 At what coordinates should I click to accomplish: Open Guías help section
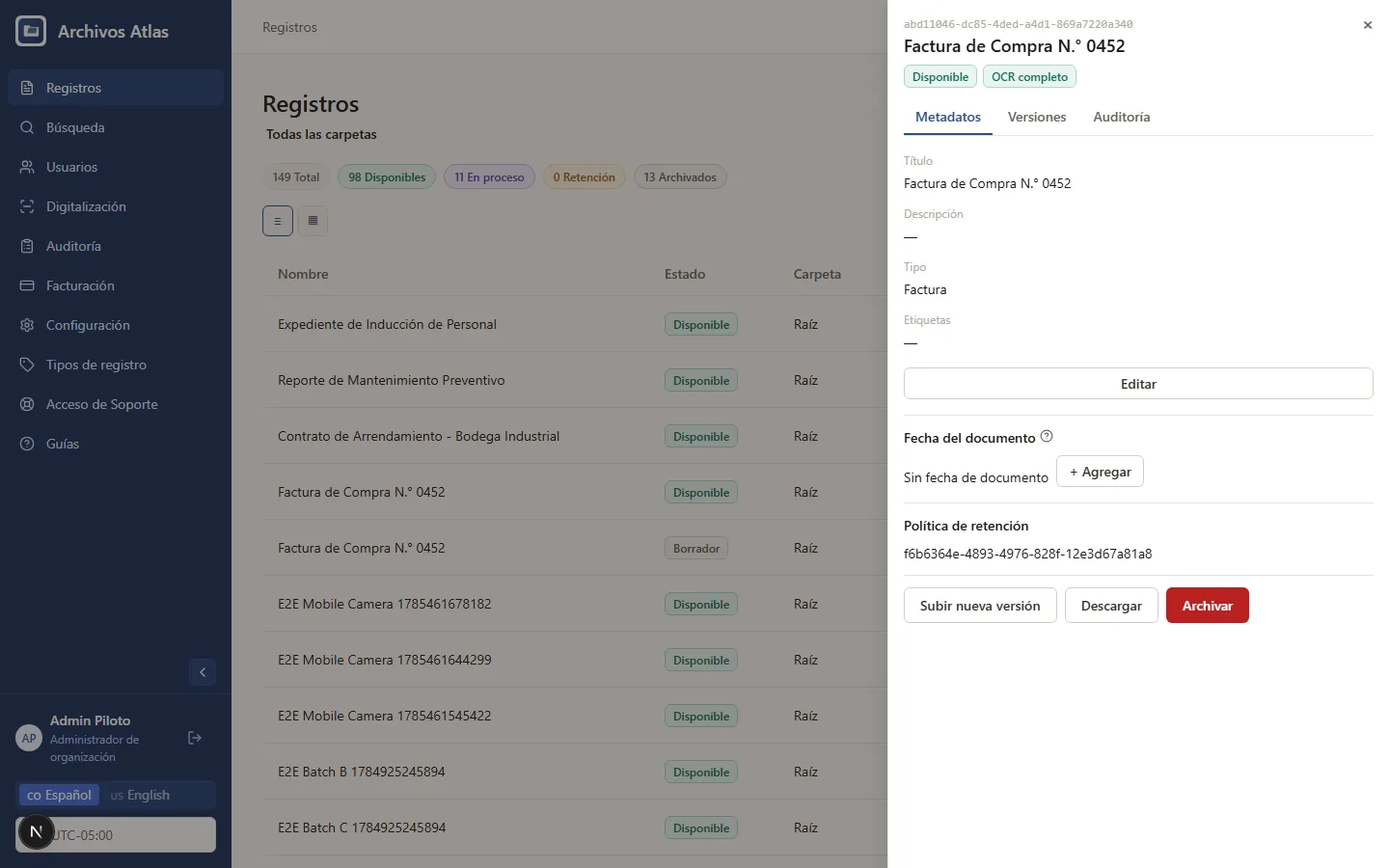[x=116, y=444]
